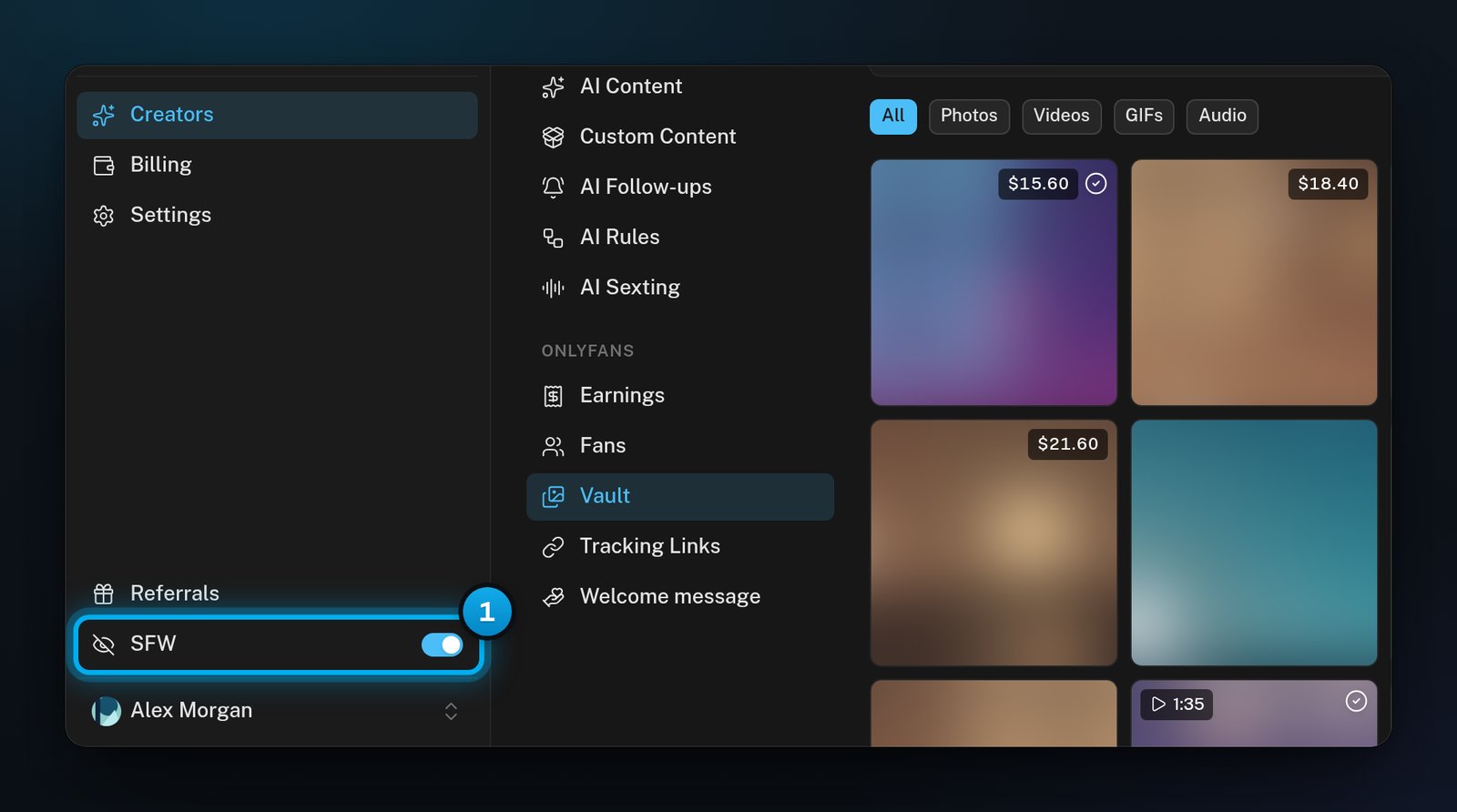
Task: Click the AI Sexting waveform icon
Action: pos(553,288)
